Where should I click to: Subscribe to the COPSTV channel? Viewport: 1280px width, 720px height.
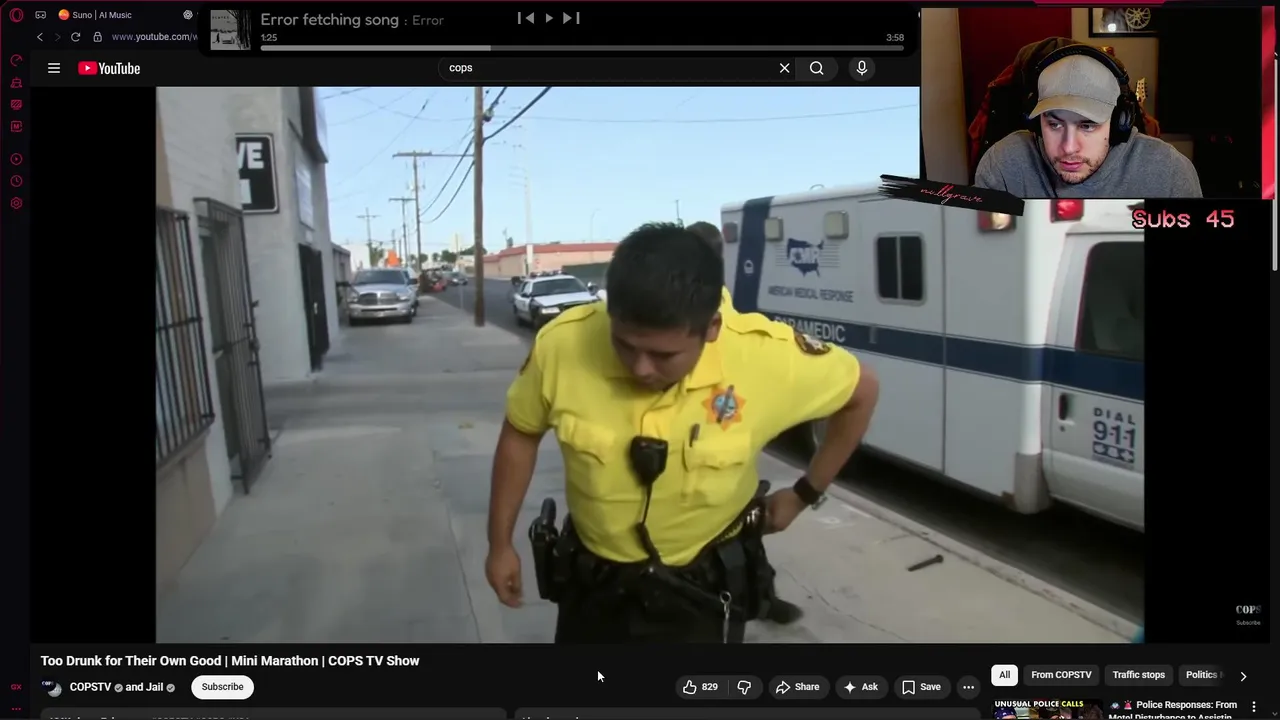pyautogui.click(x=222, y=687)
